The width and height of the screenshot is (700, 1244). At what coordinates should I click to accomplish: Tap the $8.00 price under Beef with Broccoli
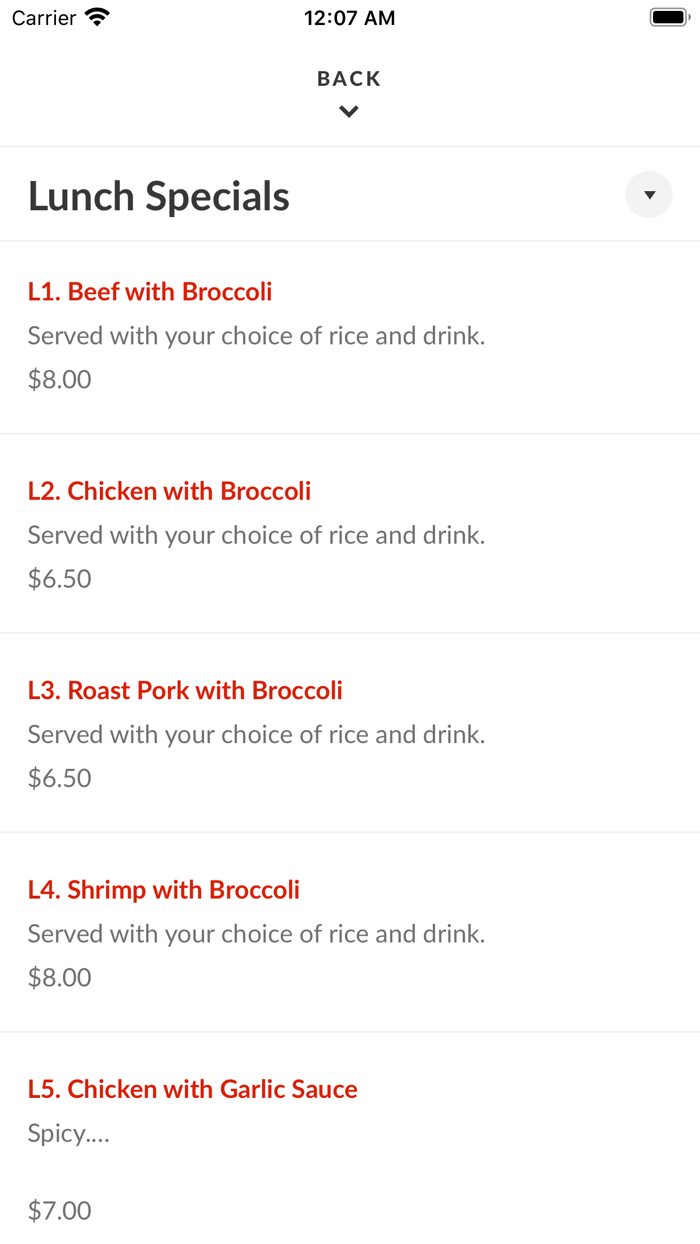click(x=60, y=380)
